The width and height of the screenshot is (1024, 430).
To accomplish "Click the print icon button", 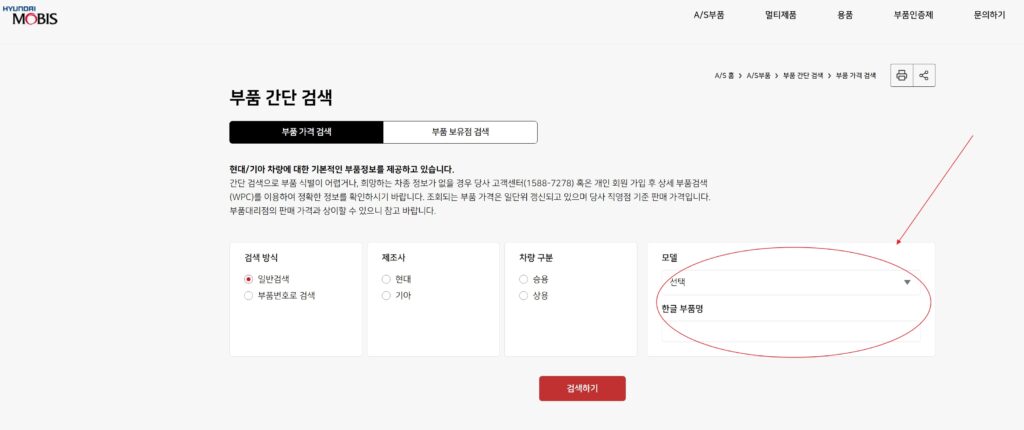I will coord(901,75).
